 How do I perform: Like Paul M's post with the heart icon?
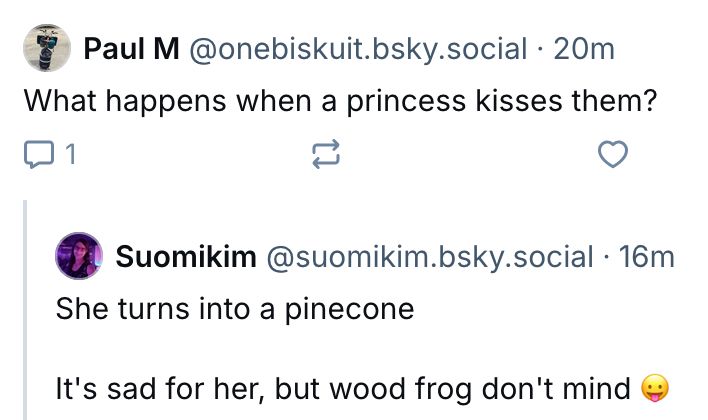tap(613, 154)
